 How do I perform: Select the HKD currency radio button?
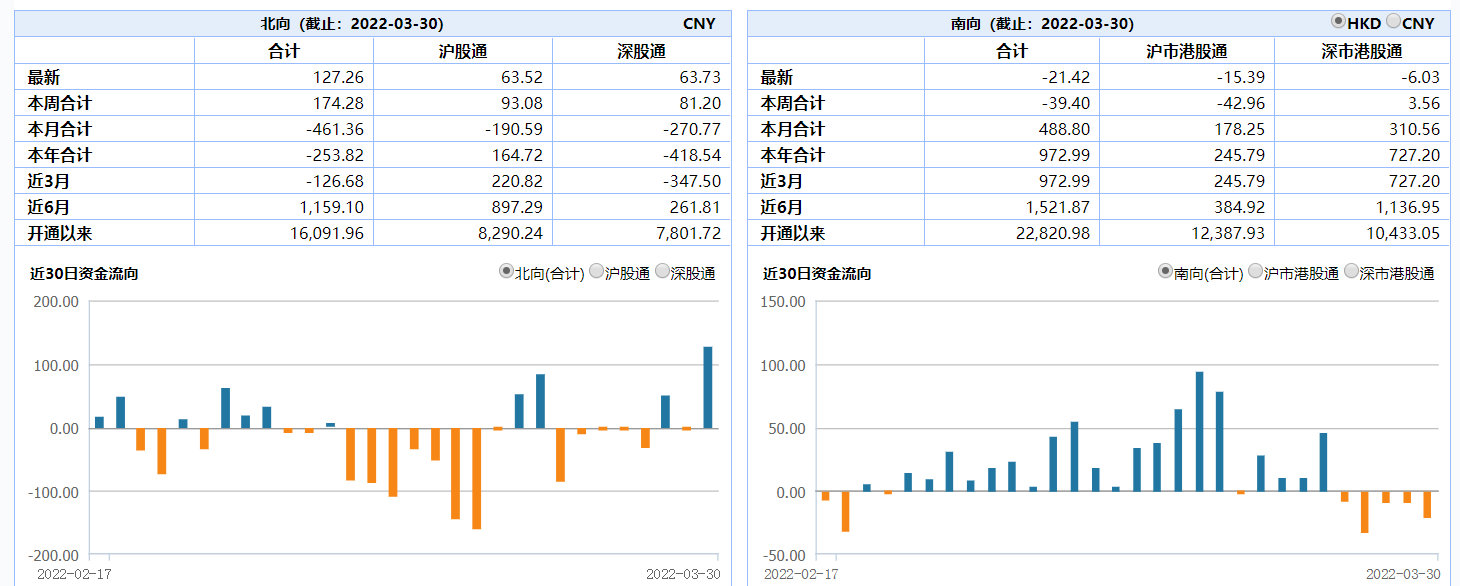pos(1338,21)
